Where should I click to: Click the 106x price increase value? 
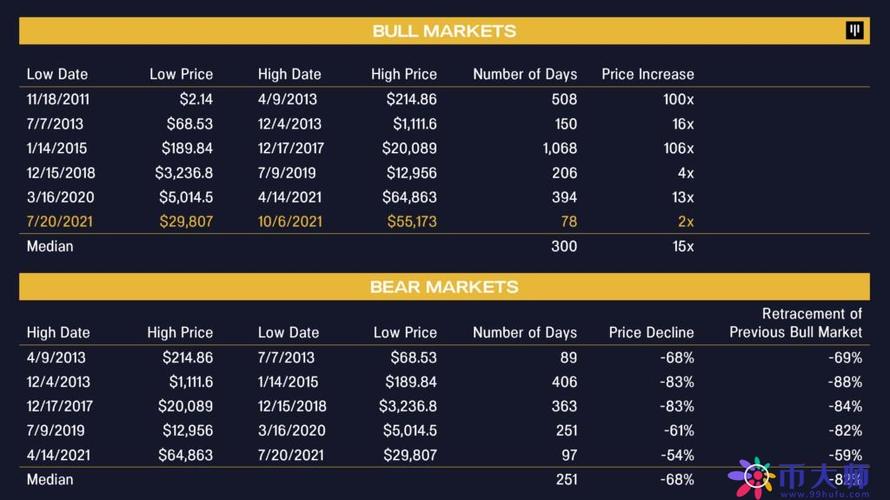tap(678, 148)
